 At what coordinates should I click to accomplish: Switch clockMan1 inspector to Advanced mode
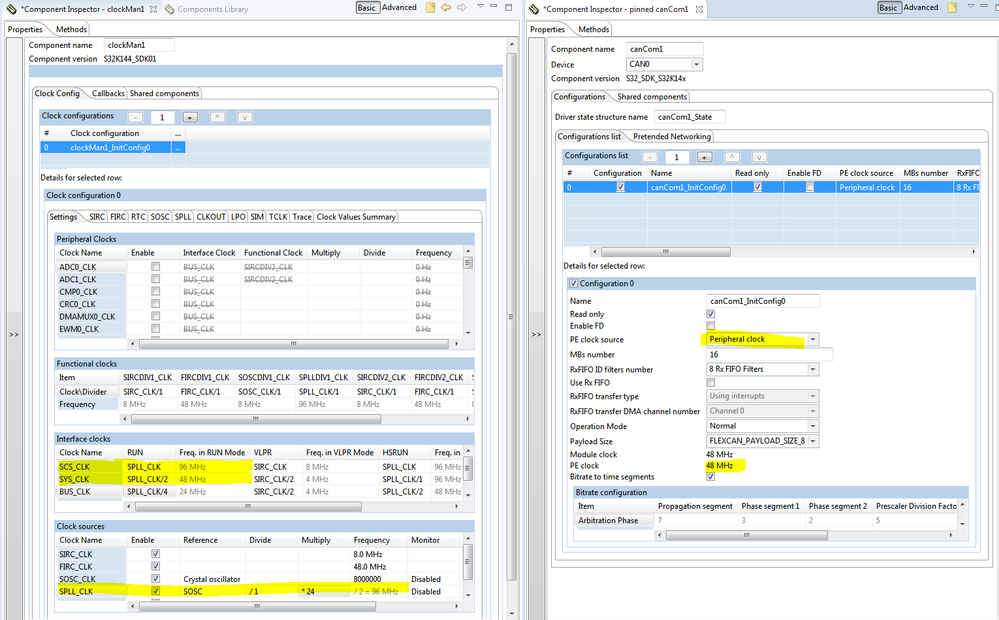pyautogui.click(x=399, y=8)
